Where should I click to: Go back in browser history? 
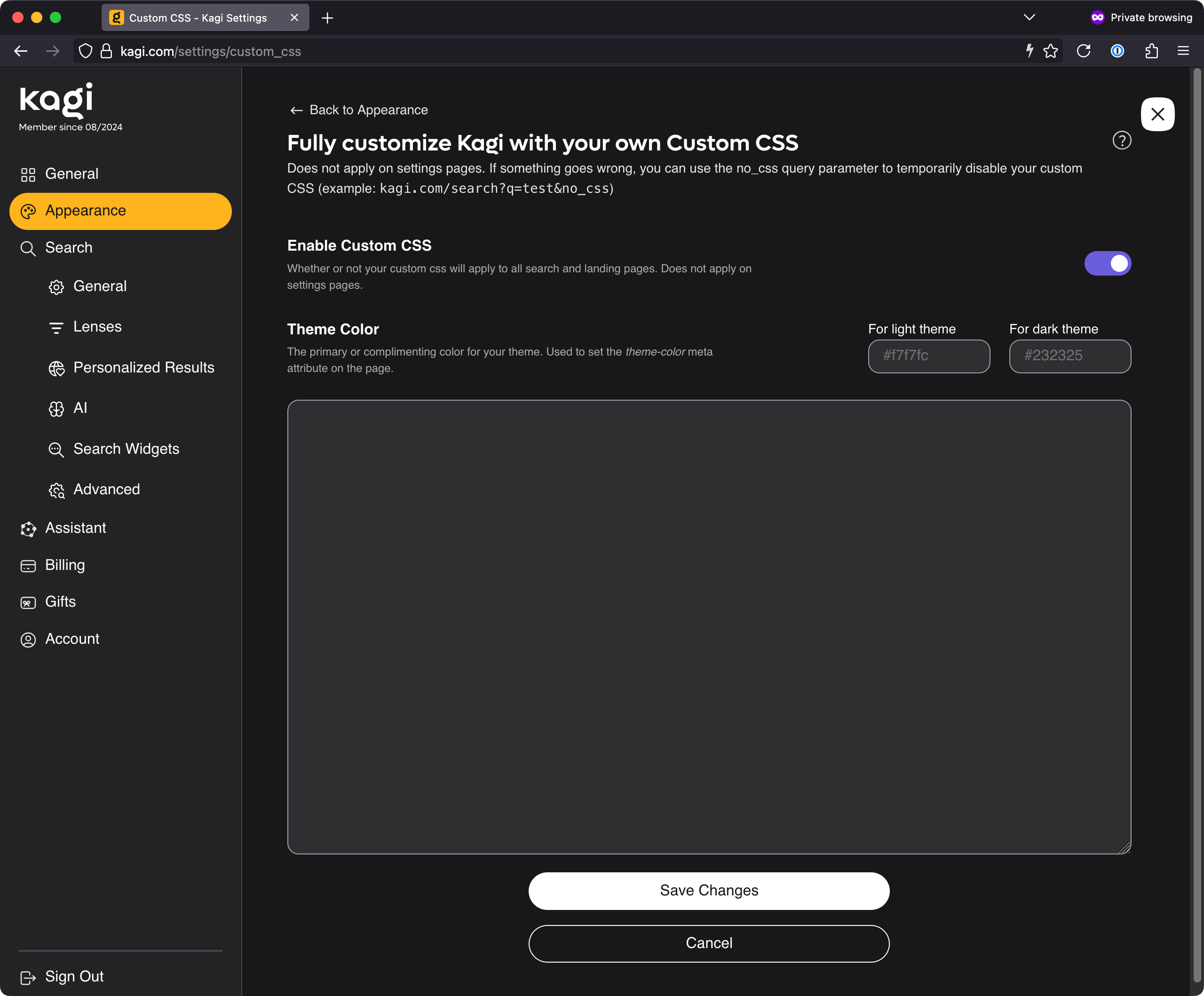(x=21, y=51)
